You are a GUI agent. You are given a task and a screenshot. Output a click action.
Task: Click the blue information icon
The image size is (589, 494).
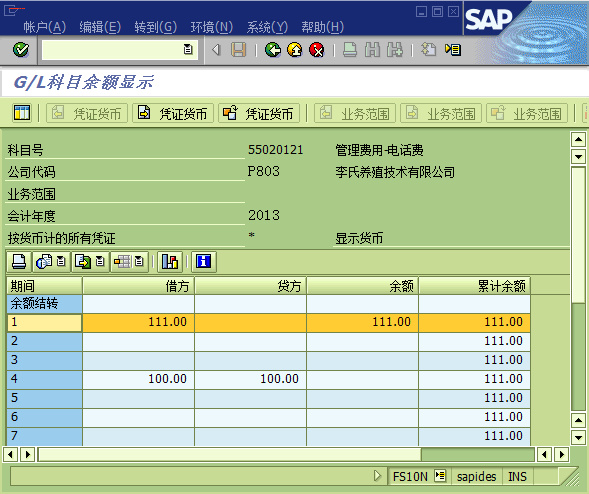pyautogui.click(x=204, y=261)
